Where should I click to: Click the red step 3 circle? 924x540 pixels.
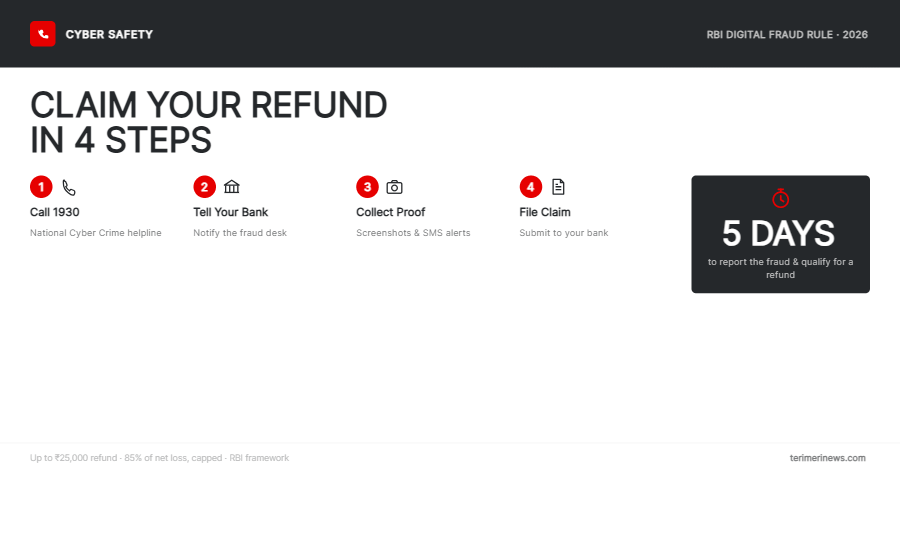pos(367,187)
